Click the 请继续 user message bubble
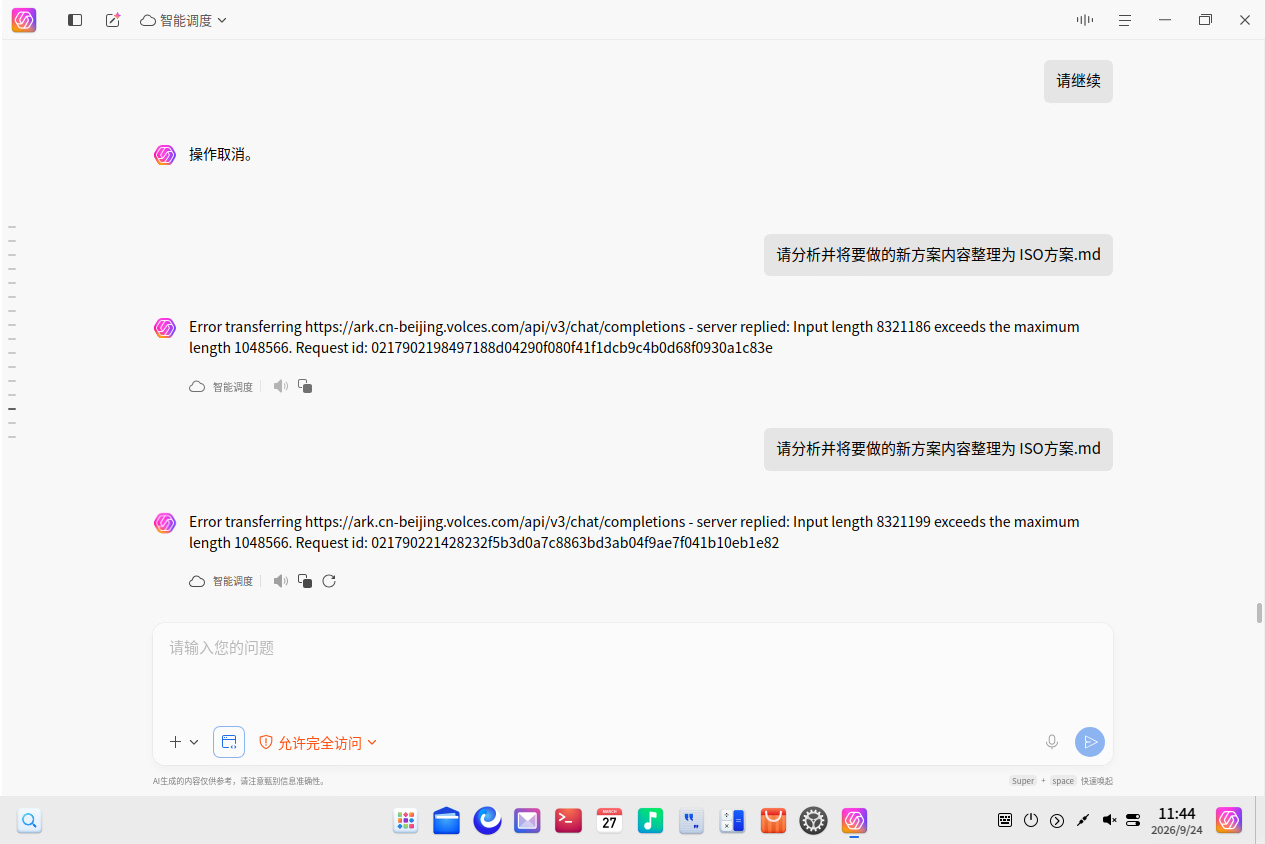Image resolution: width=1265 pixels, height=844 pixels. [1078, 81]
